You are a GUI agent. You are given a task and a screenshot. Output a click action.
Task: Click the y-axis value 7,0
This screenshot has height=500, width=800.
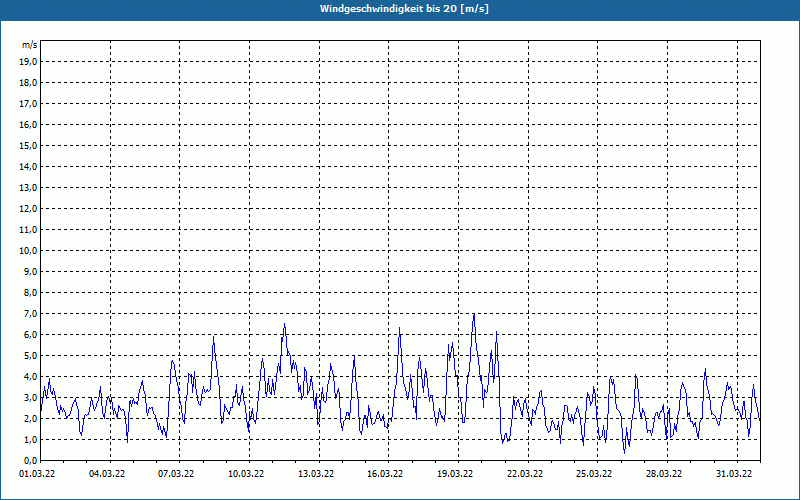tap(31, 314)
